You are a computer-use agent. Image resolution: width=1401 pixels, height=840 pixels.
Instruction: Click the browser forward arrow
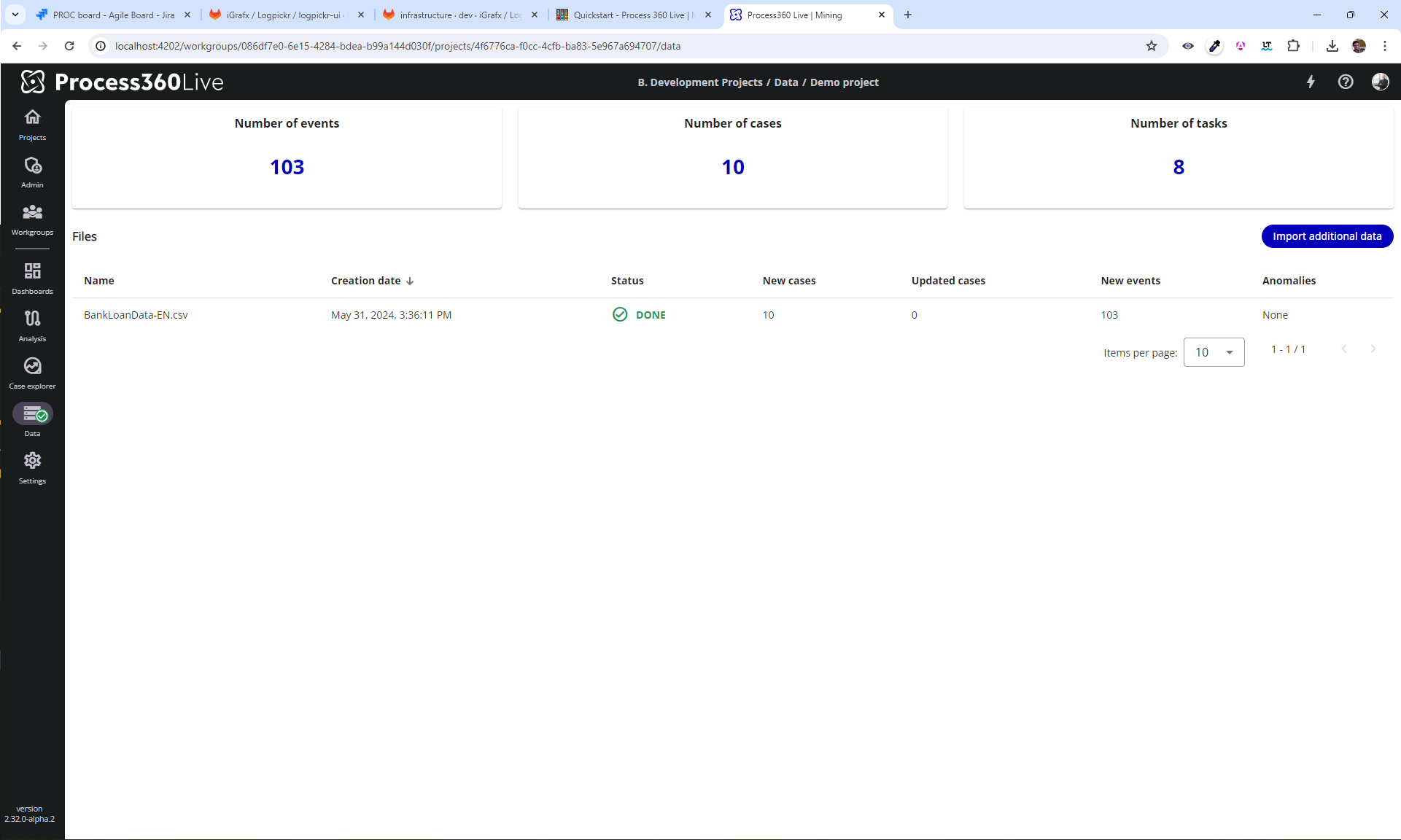click(43, 46)
